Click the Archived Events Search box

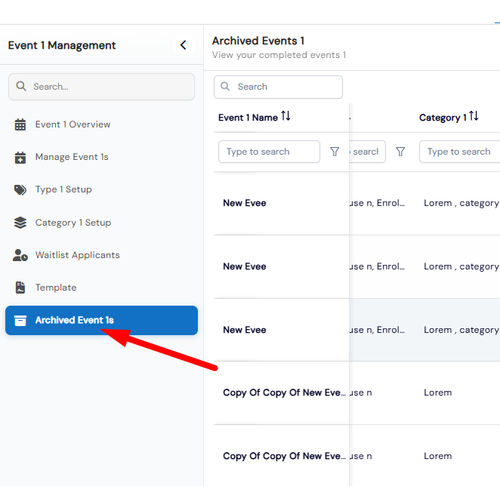(x=278, y=87)
